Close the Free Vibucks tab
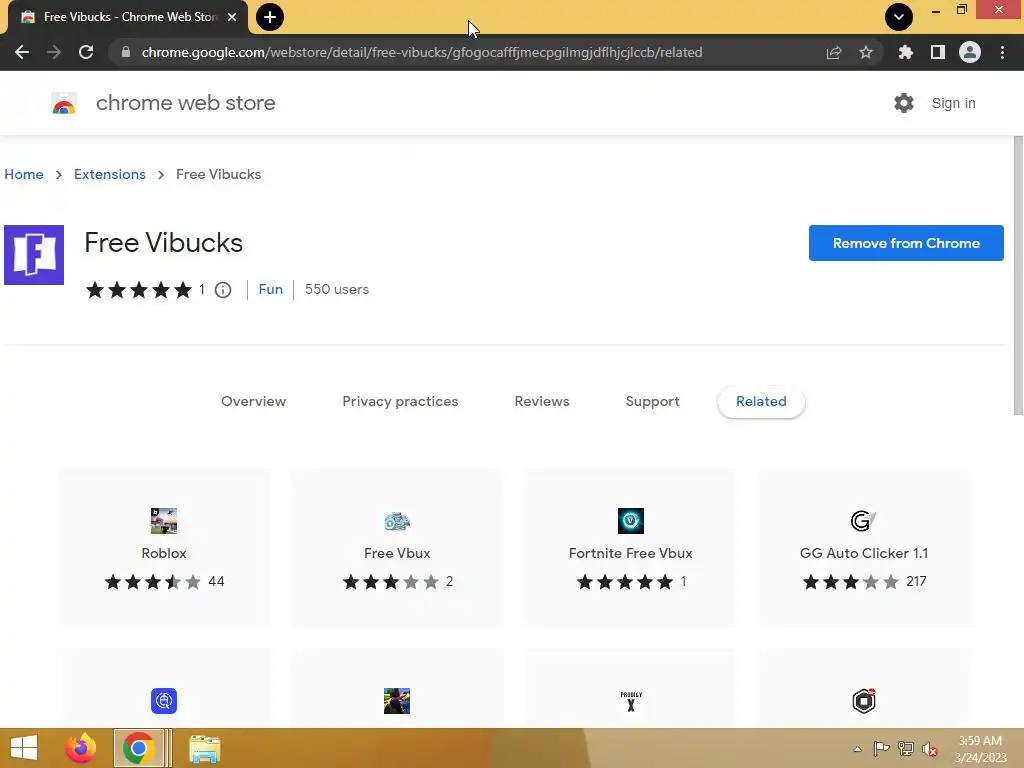This screenshot has width=1024, height=768. (232, 17)
